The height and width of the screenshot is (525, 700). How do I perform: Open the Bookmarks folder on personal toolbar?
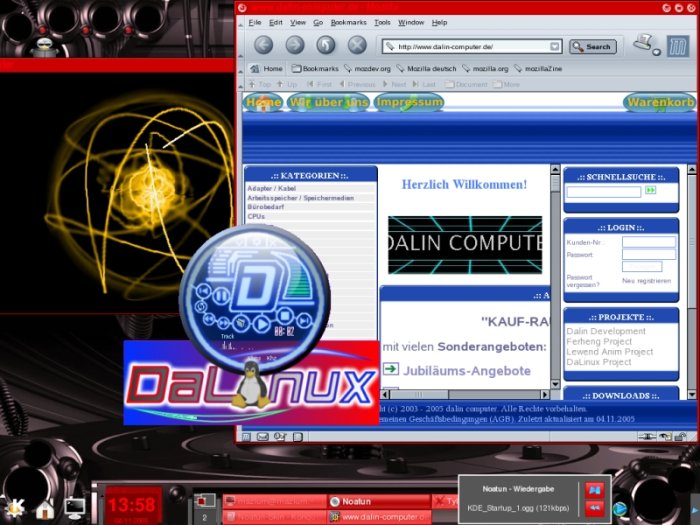(315, 69)
